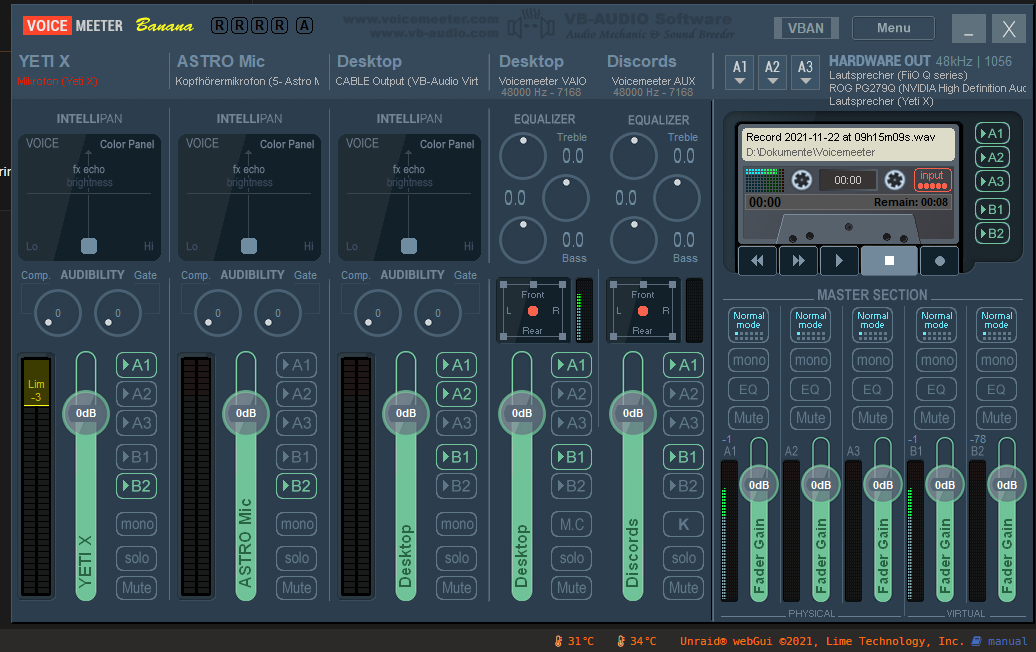Toggle M.C on virtual Desktop strip
Viewport: 1036px width, 652px height.
(572, 525)
